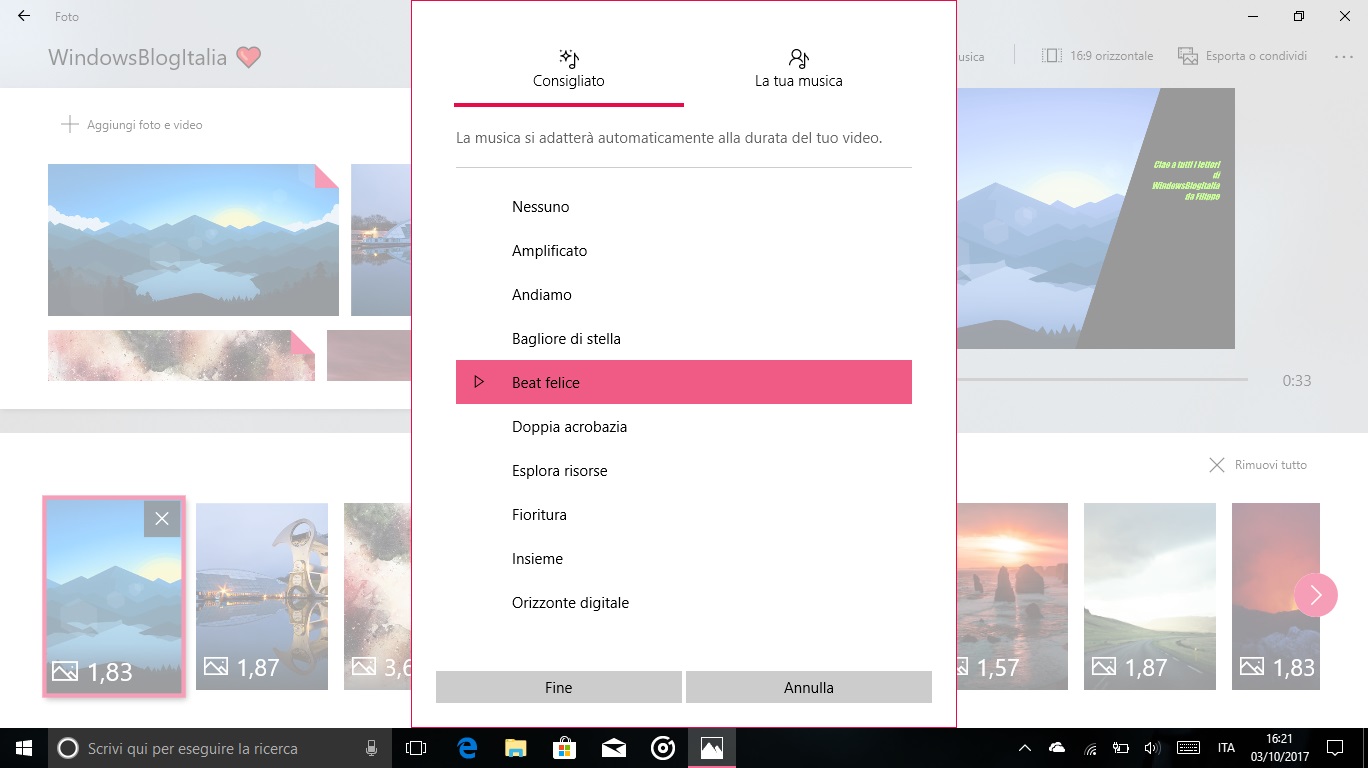This screenshot has width=1368, height=768.
Task: Open Action Center notifications icon
Action: (1334, 747)
